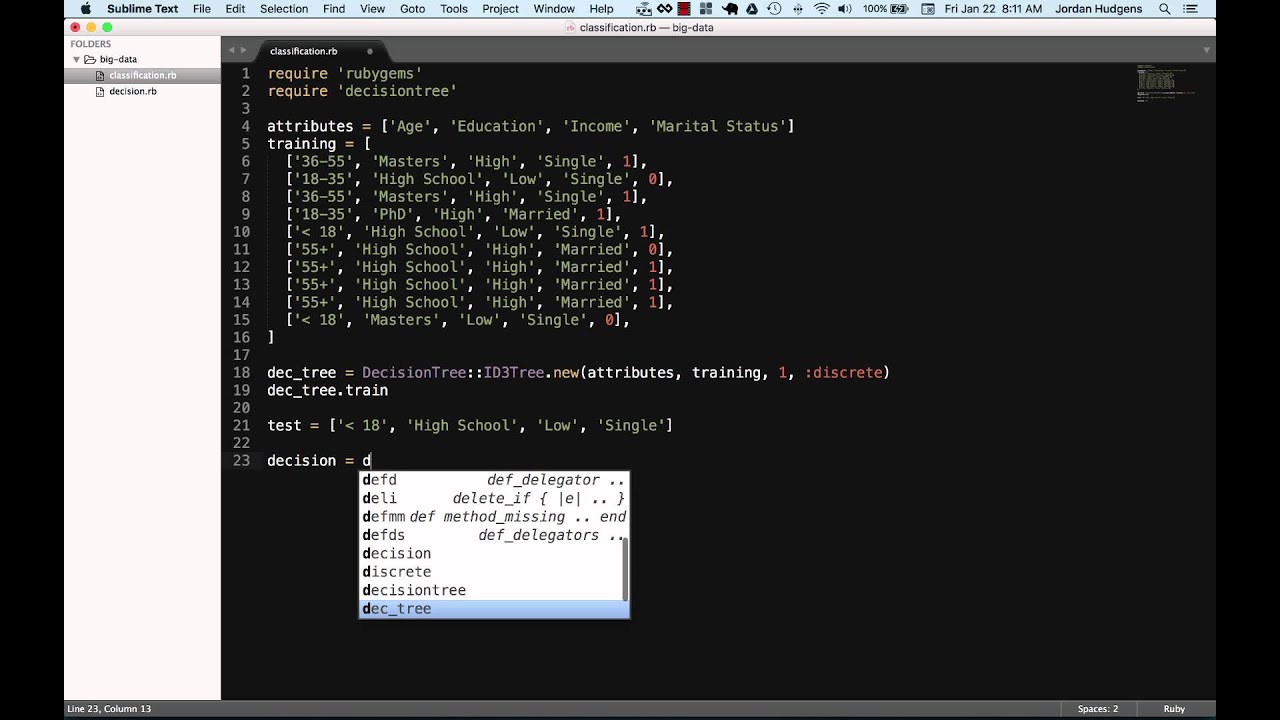The image size is (1280, 720).
Task: Place cursor on the test array line
Action: pos(469,425)
